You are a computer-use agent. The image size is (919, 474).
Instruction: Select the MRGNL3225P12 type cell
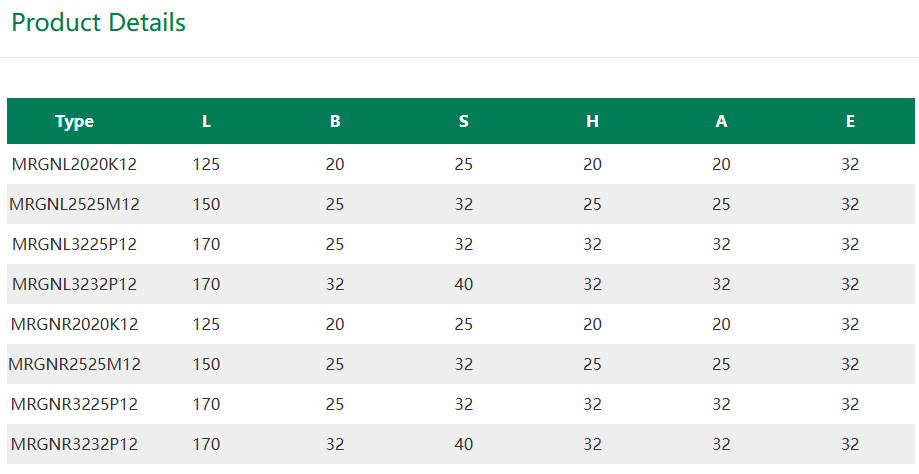coord(74,244)
